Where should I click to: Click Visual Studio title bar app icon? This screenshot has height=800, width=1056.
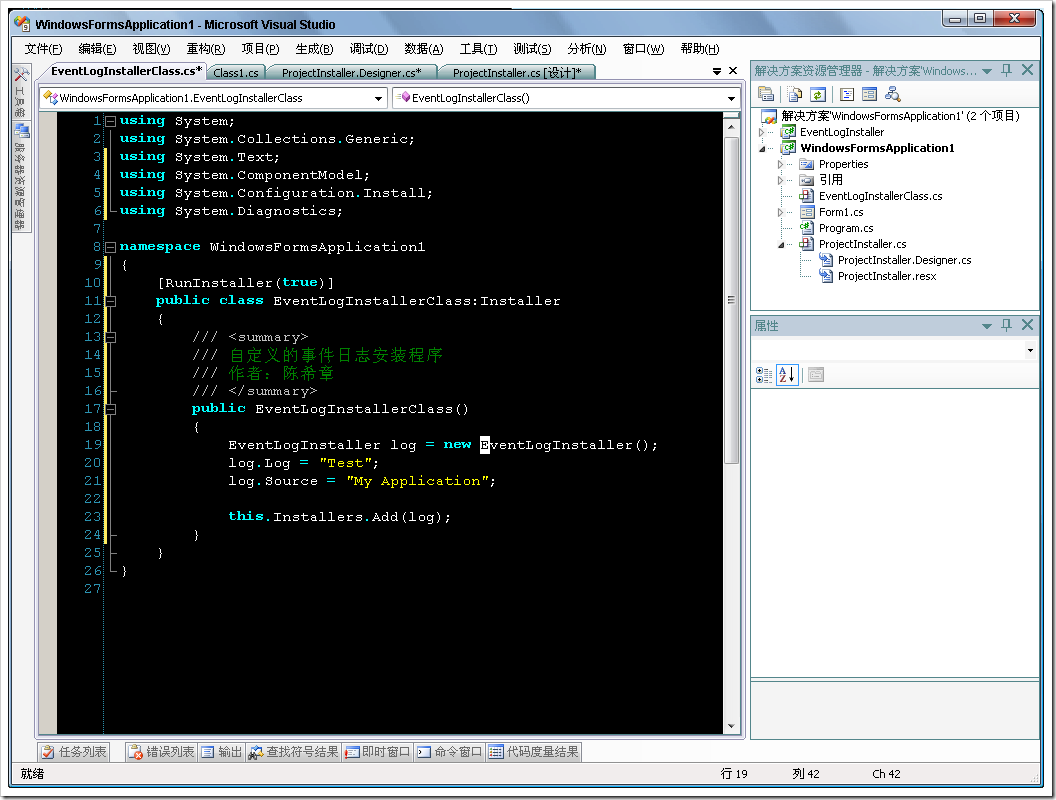(22, 24)
